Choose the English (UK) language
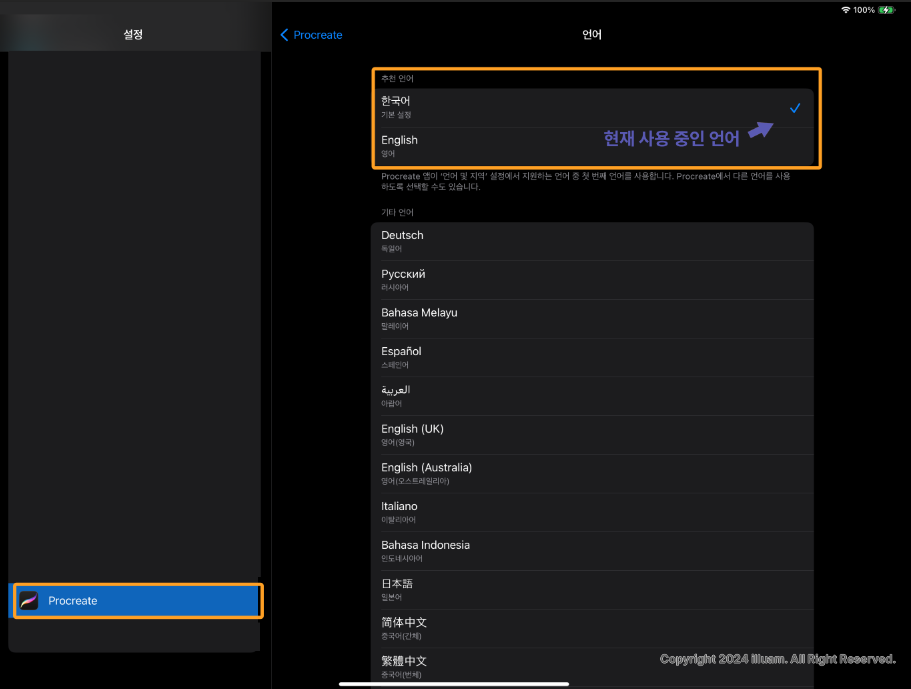911x689 pixels. pos(592,435)
